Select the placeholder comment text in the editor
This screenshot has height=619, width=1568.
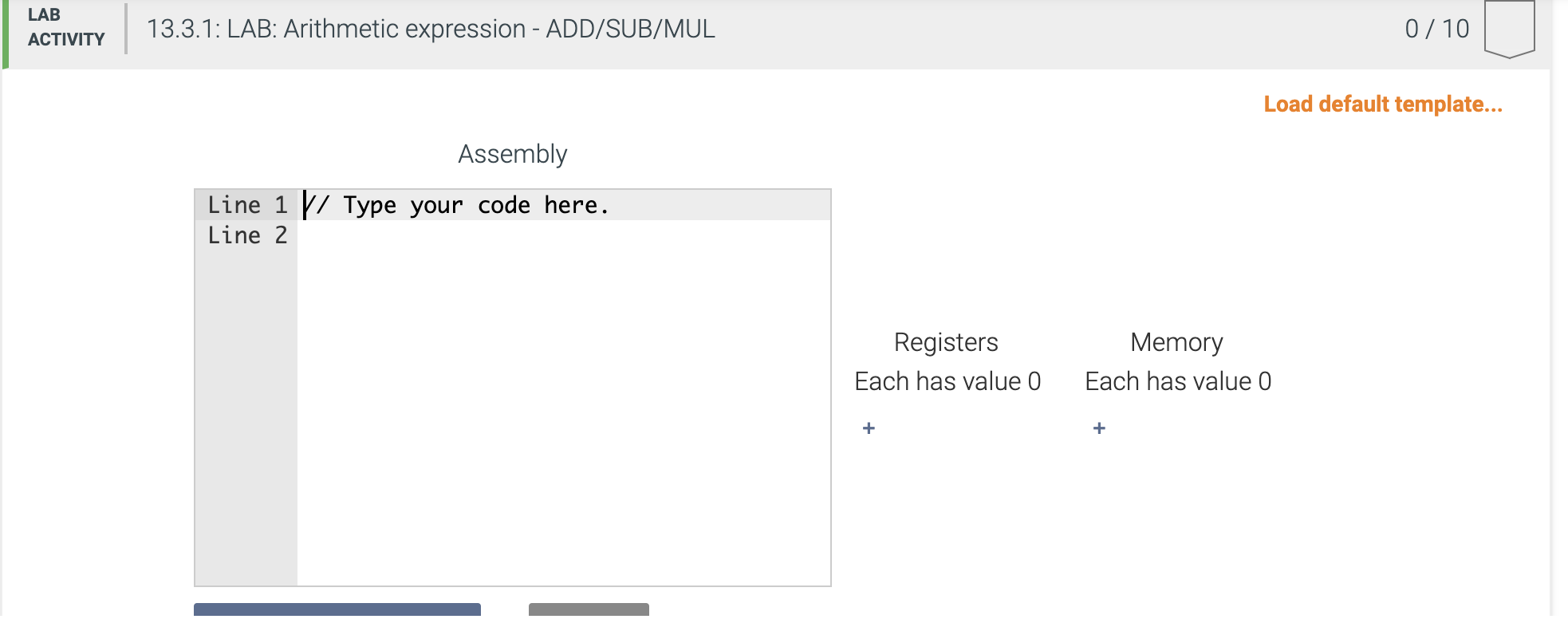(459, 205)
